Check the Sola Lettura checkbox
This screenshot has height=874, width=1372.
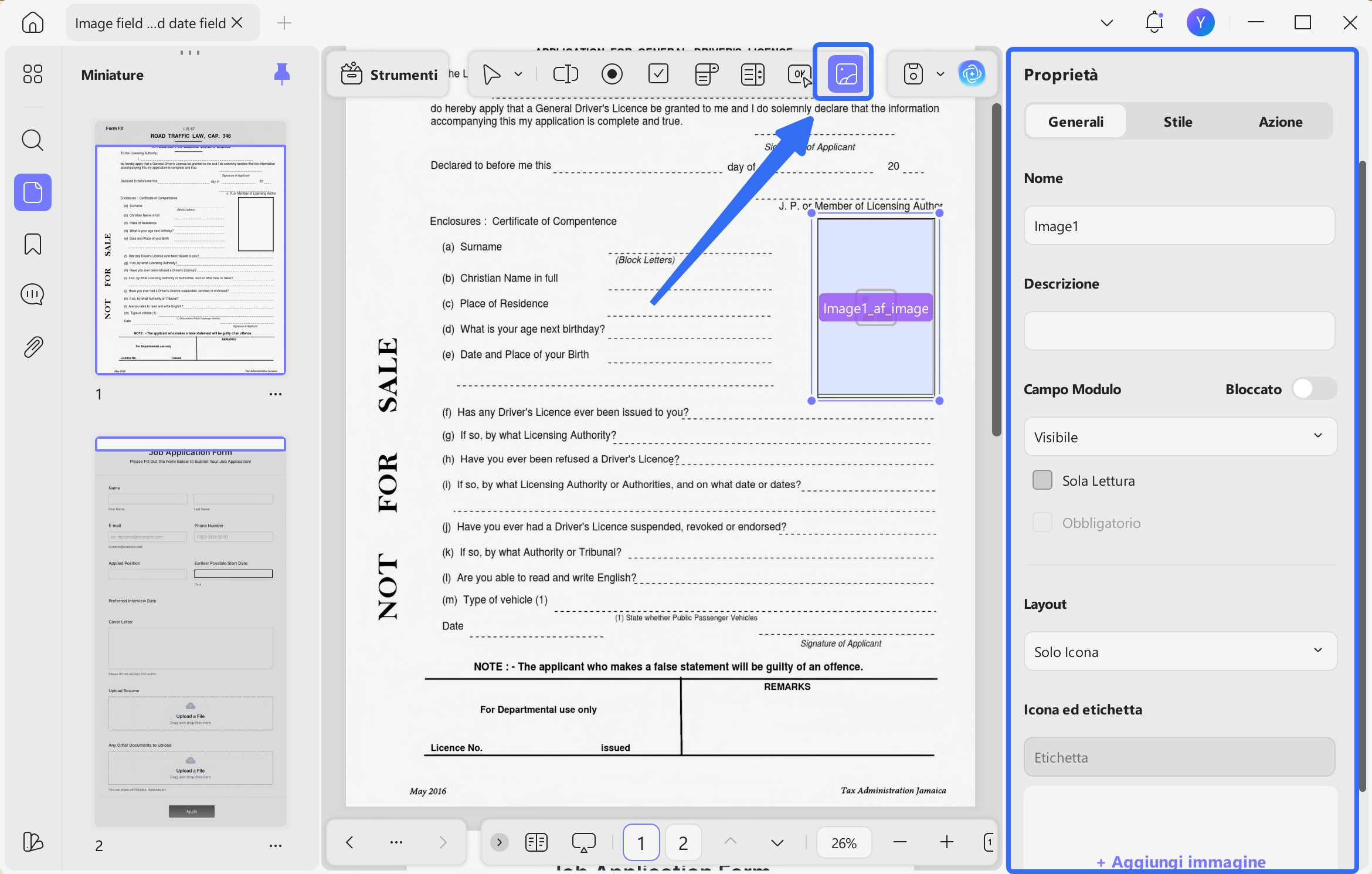[1042, 480]
